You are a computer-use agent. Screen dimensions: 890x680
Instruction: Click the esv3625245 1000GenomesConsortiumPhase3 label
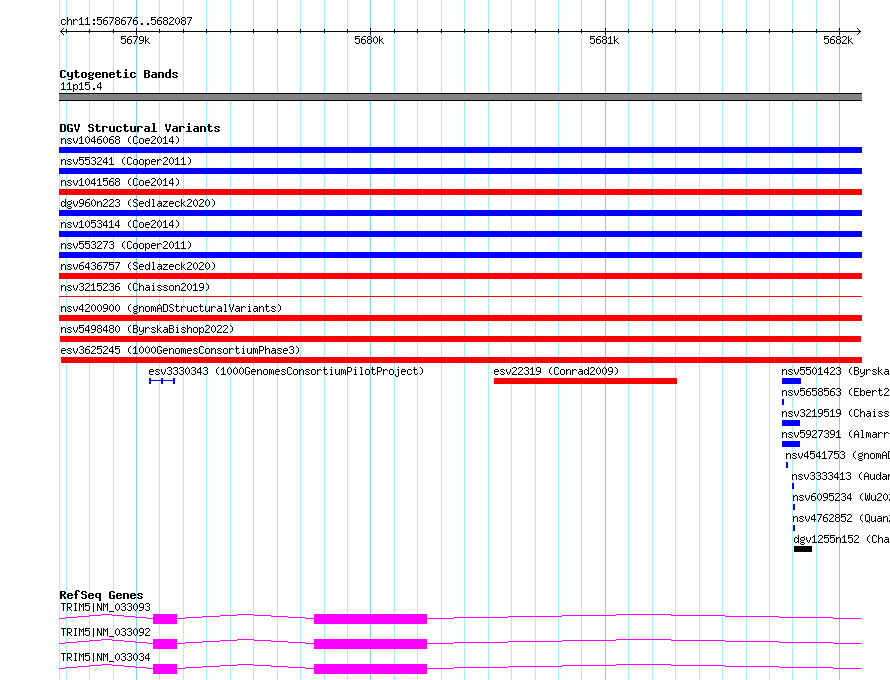point(180,350)
